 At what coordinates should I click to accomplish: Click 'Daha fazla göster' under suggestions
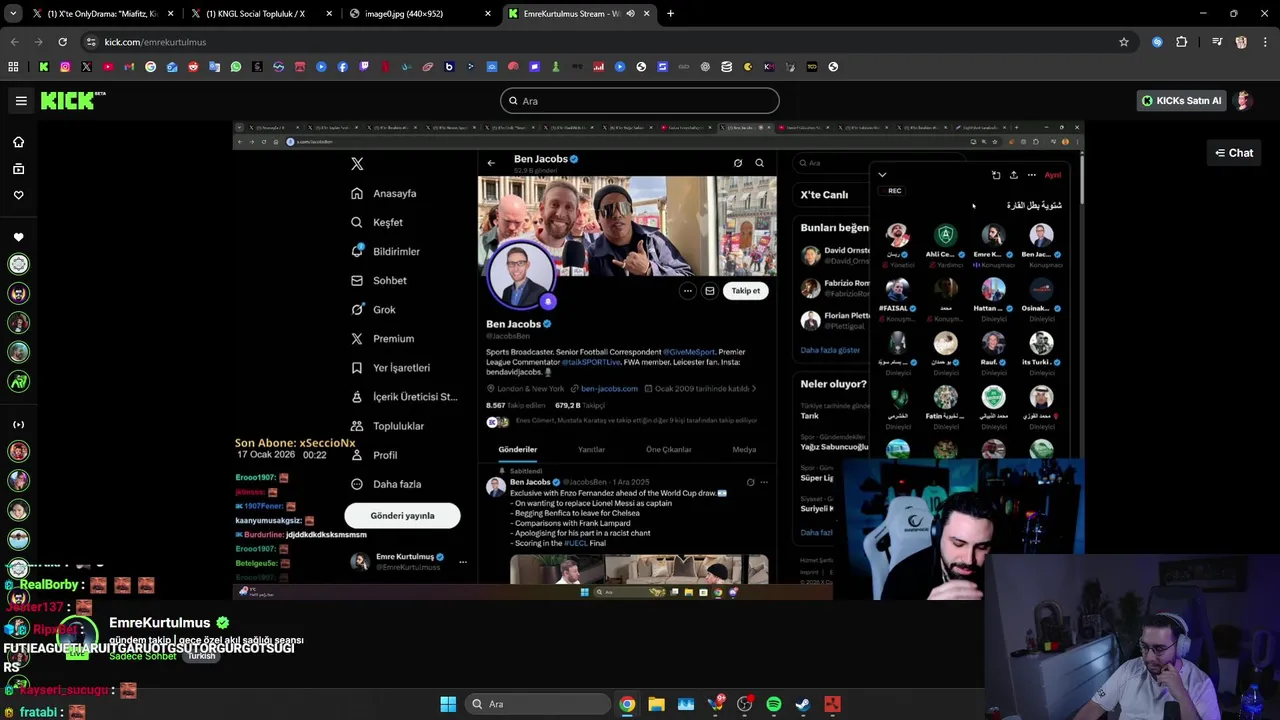830,350
